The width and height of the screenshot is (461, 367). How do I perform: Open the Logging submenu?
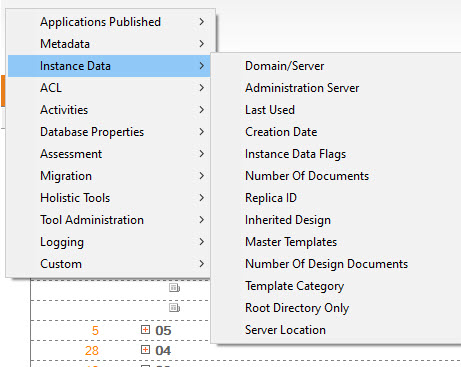pos(109,242)
